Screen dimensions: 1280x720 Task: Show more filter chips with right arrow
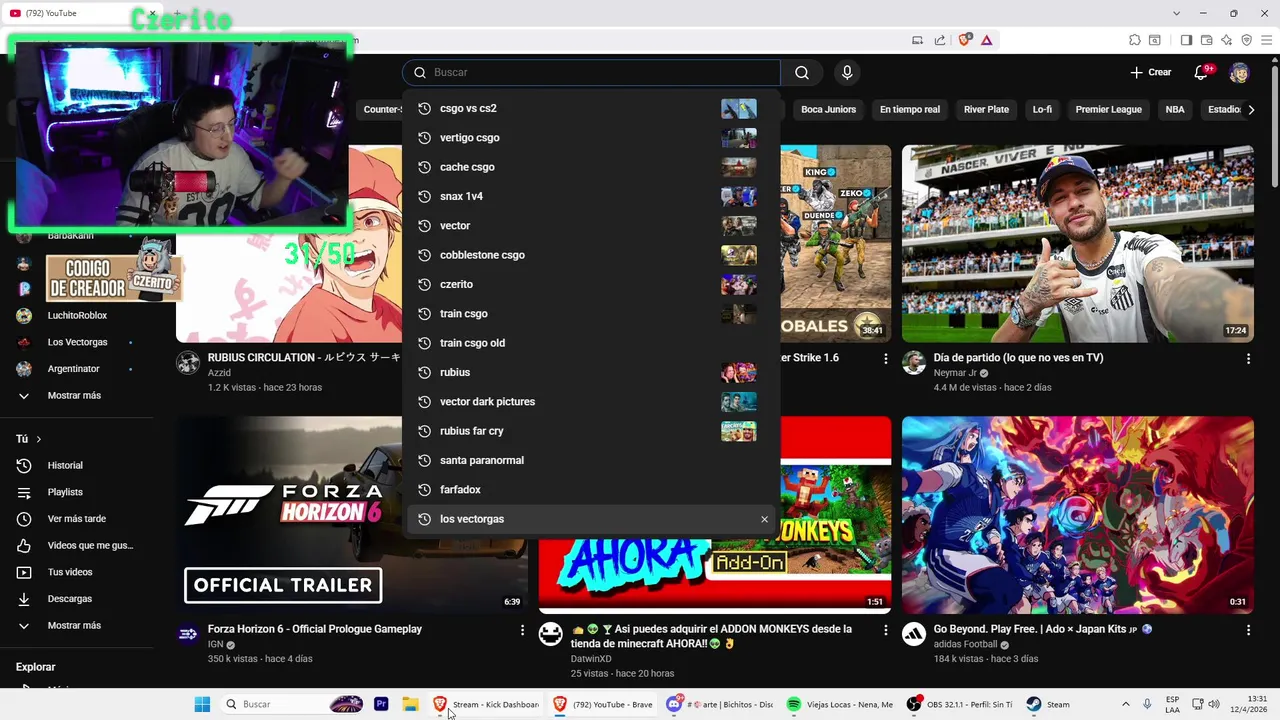click(x=1251, y=109)
